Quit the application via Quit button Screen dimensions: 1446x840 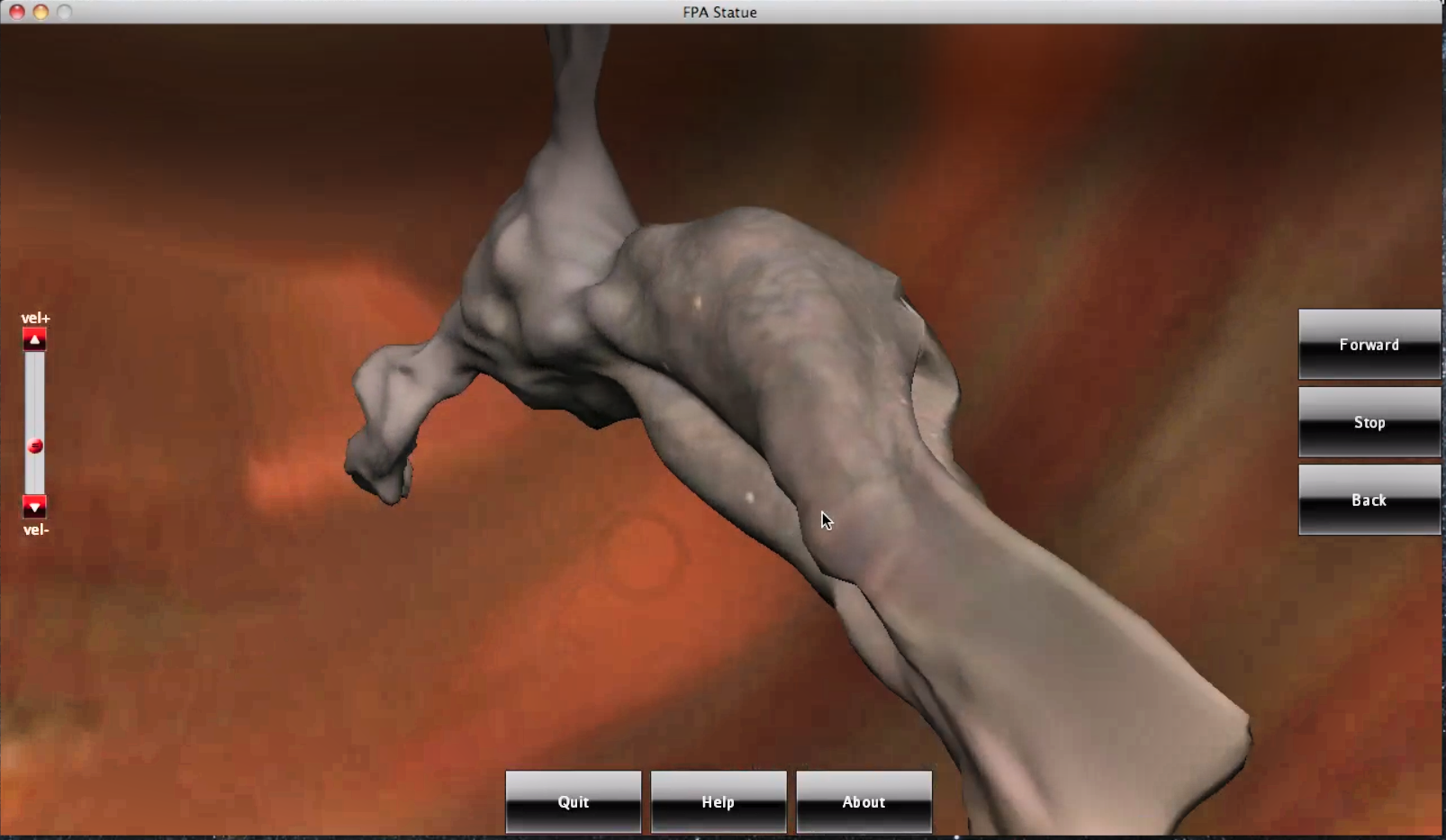coord(573,801)
